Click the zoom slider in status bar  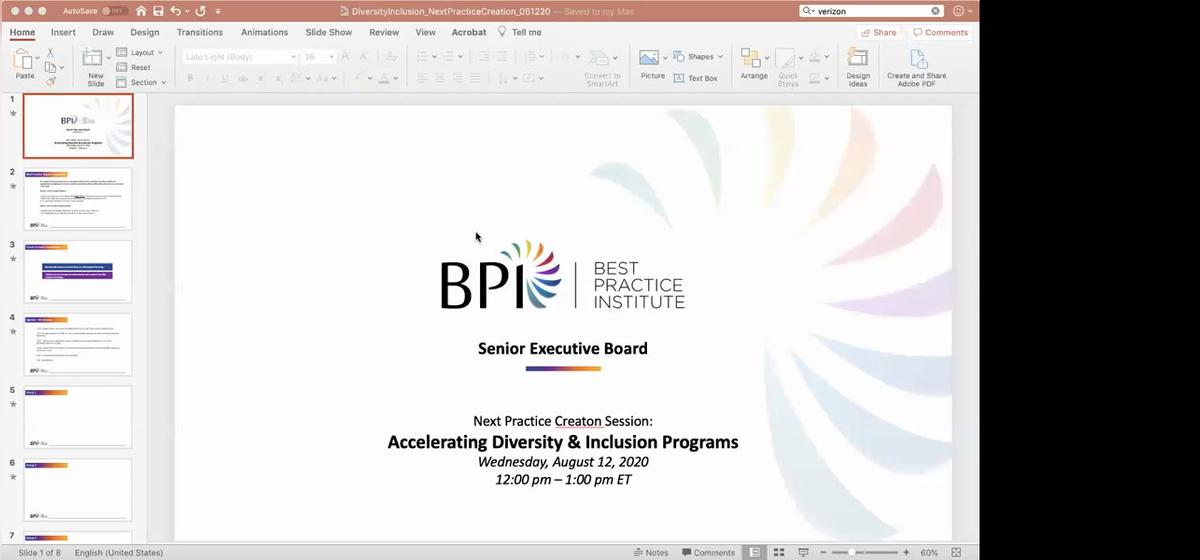(x=853, y=552)
